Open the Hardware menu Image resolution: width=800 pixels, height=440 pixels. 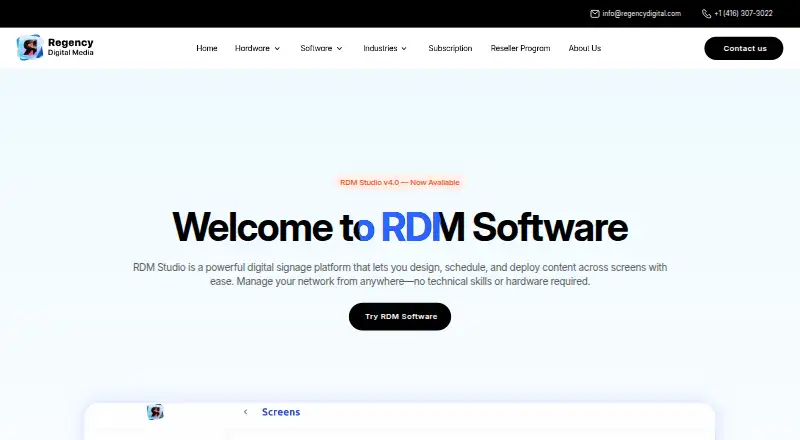[x=252, y=48]
